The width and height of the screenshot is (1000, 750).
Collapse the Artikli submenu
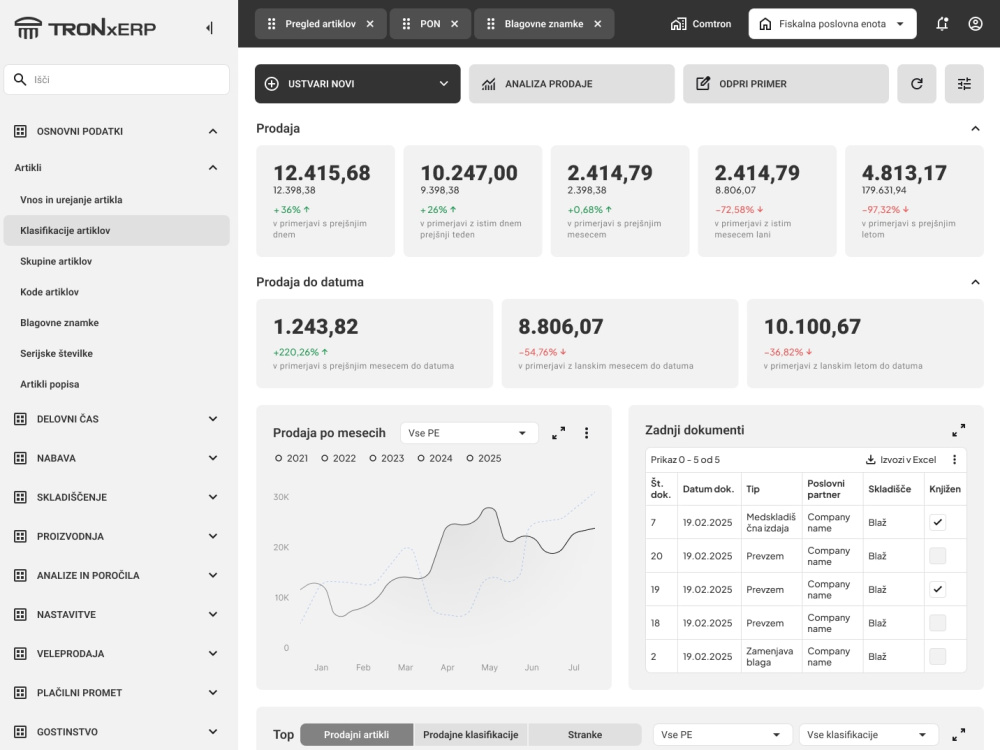213,168
